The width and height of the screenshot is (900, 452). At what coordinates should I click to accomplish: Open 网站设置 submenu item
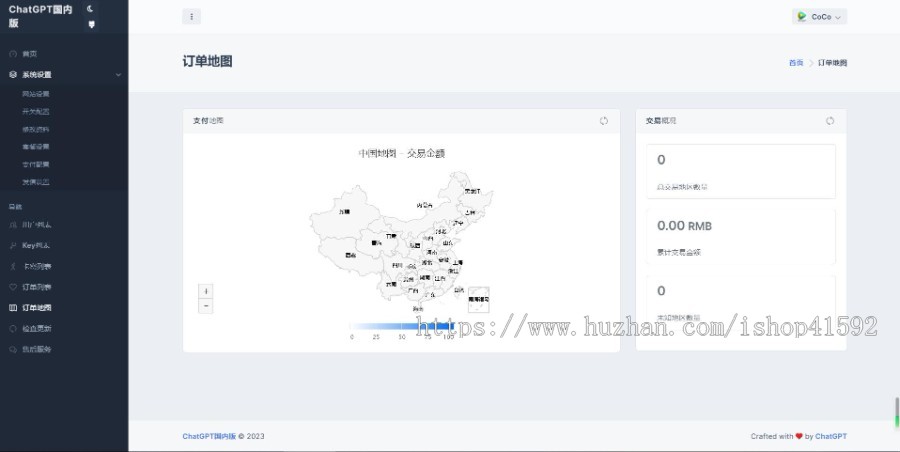(36, 94)
